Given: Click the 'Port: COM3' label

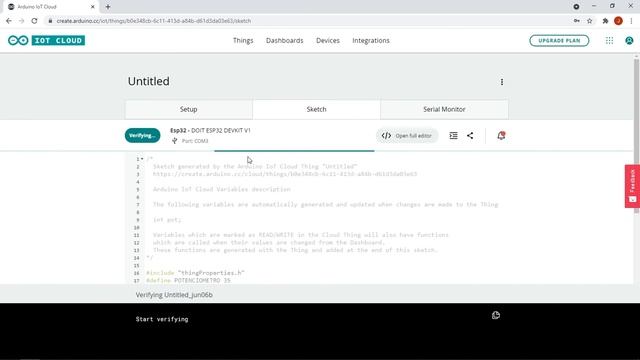Looking at the screenshot, I should [195, 141].
